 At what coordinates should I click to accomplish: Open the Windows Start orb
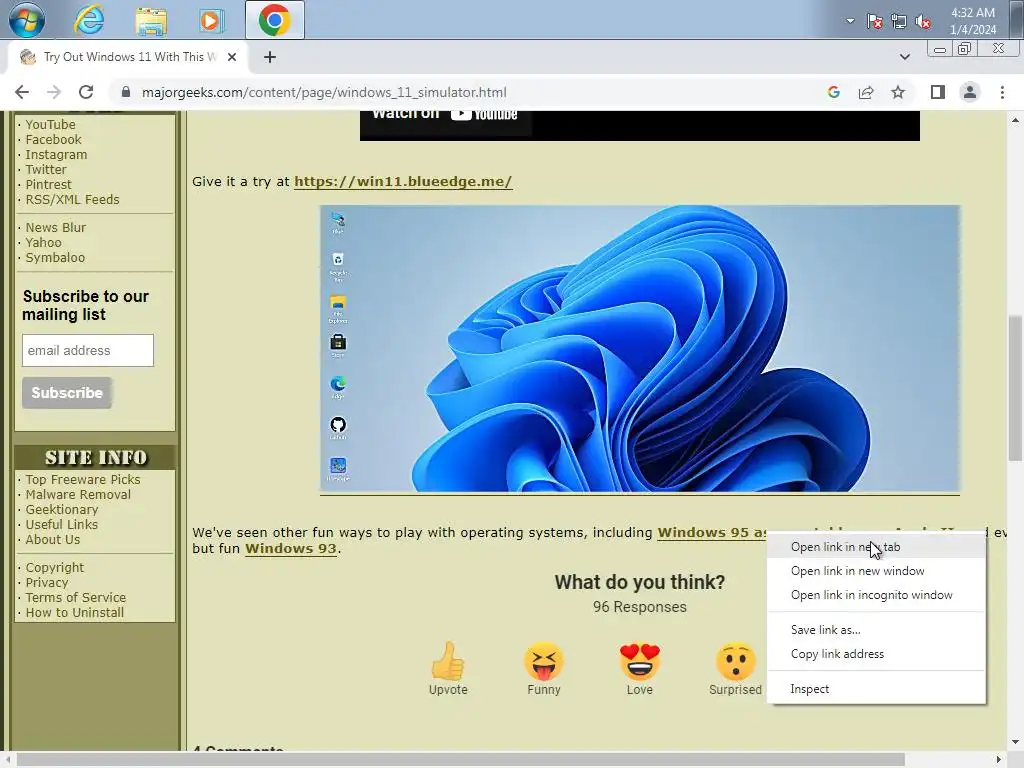[x=27, y=20]
